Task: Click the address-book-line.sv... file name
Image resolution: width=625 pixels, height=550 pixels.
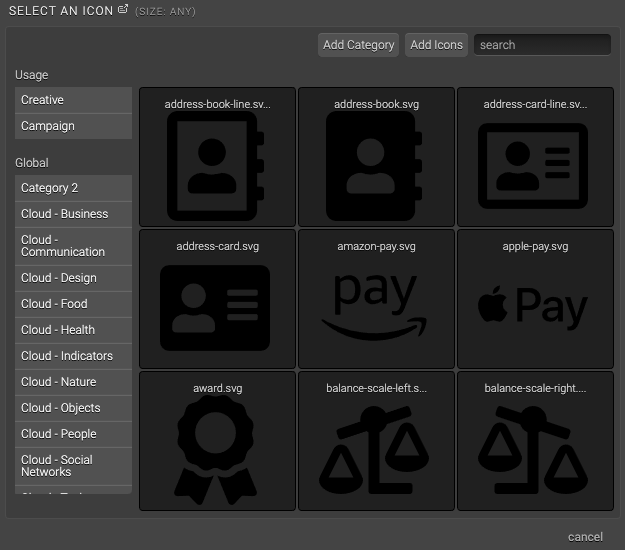Action: pyautogui.click(x=217, y=104)
